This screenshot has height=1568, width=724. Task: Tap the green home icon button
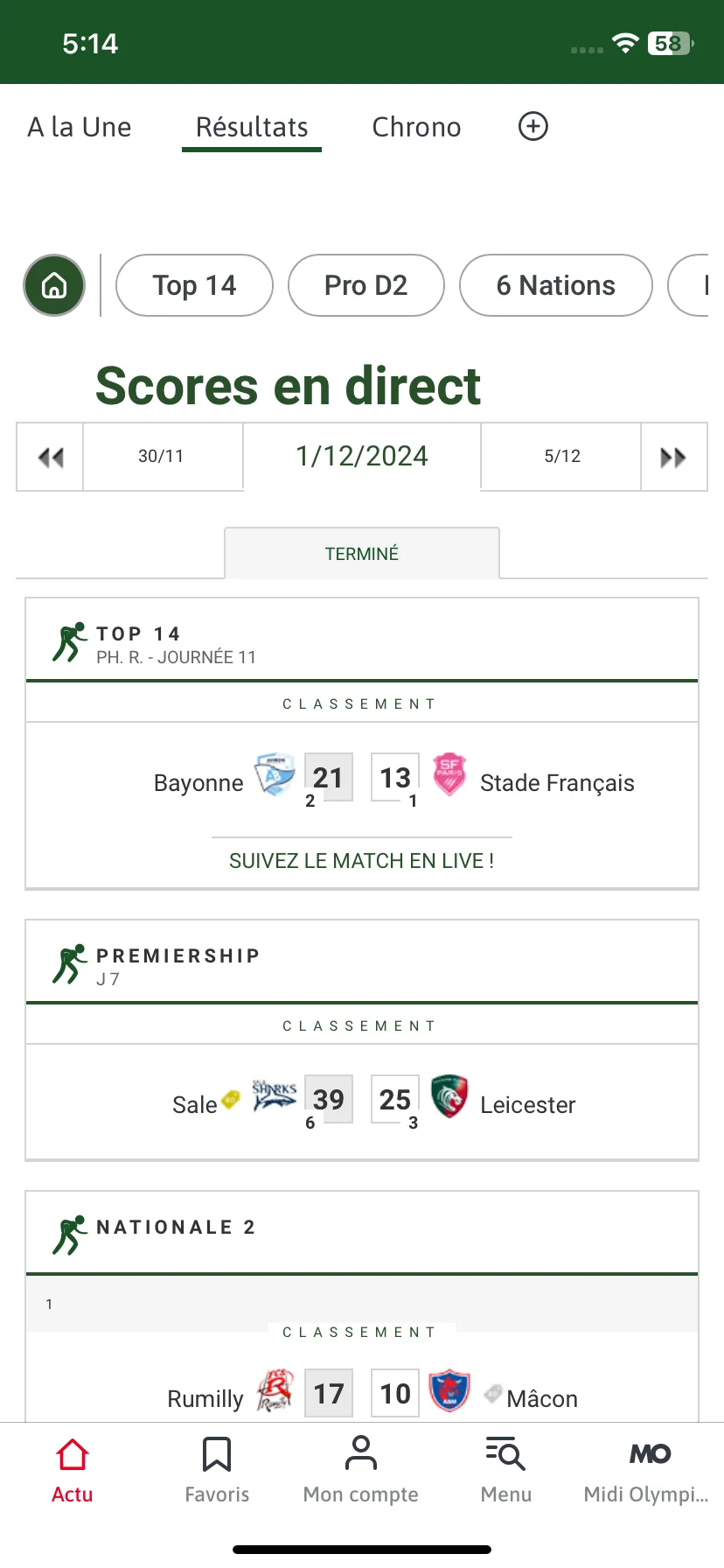(x=54, y=285)
